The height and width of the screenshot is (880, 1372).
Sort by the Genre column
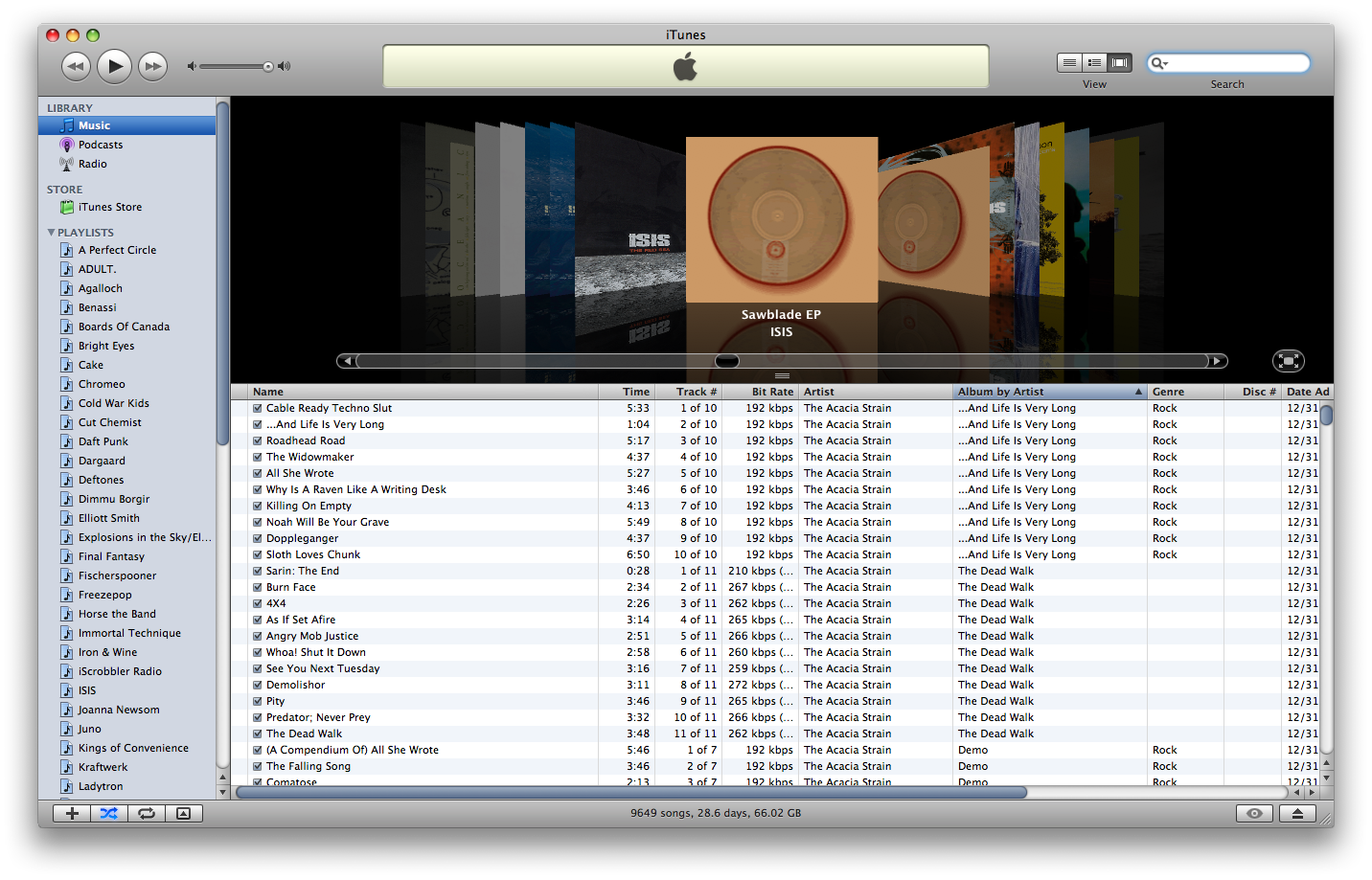pyautogui.click(x=1186, y=392)
